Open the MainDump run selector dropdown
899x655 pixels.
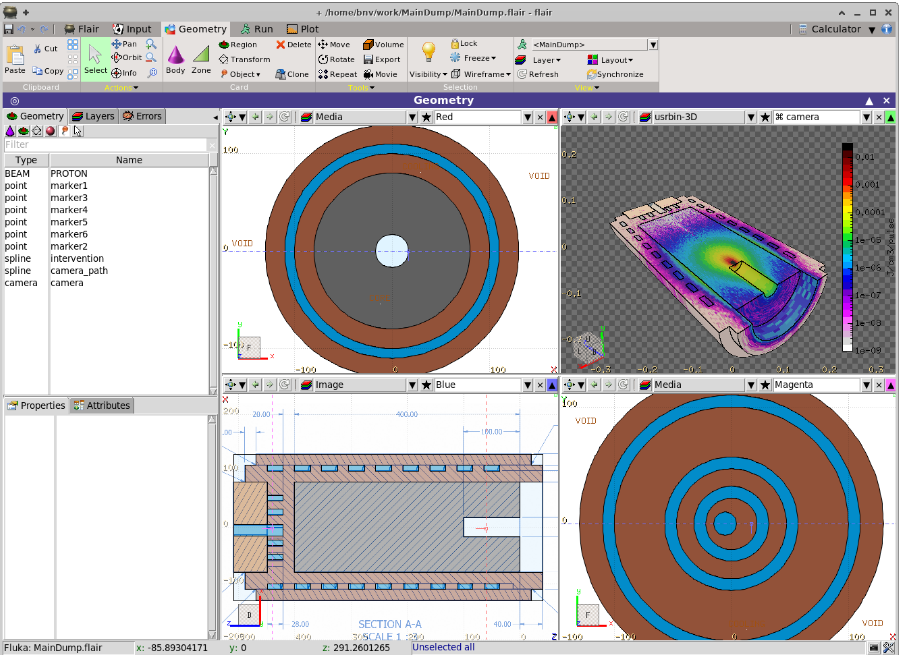coord(652,45)
